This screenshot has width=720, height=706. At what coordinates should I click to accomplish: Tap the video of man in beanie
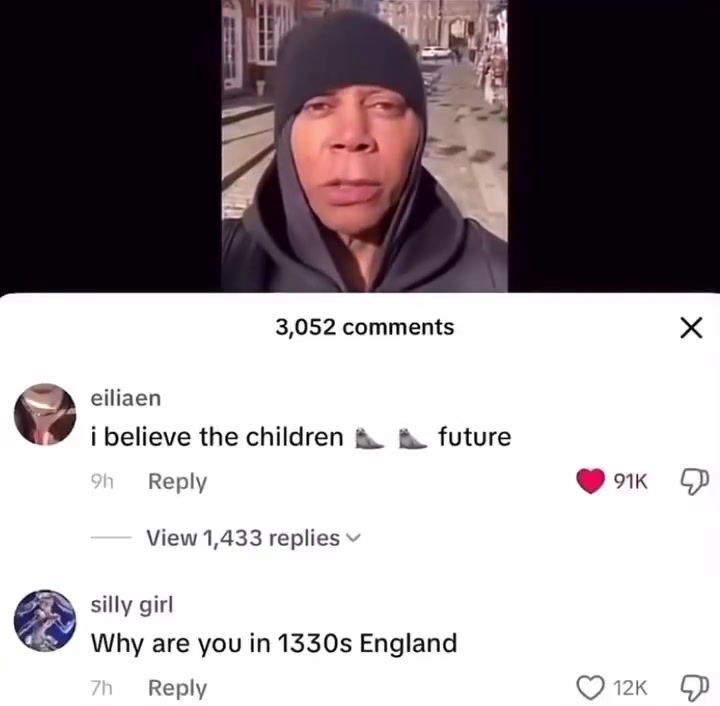click(x=365, y=146)
